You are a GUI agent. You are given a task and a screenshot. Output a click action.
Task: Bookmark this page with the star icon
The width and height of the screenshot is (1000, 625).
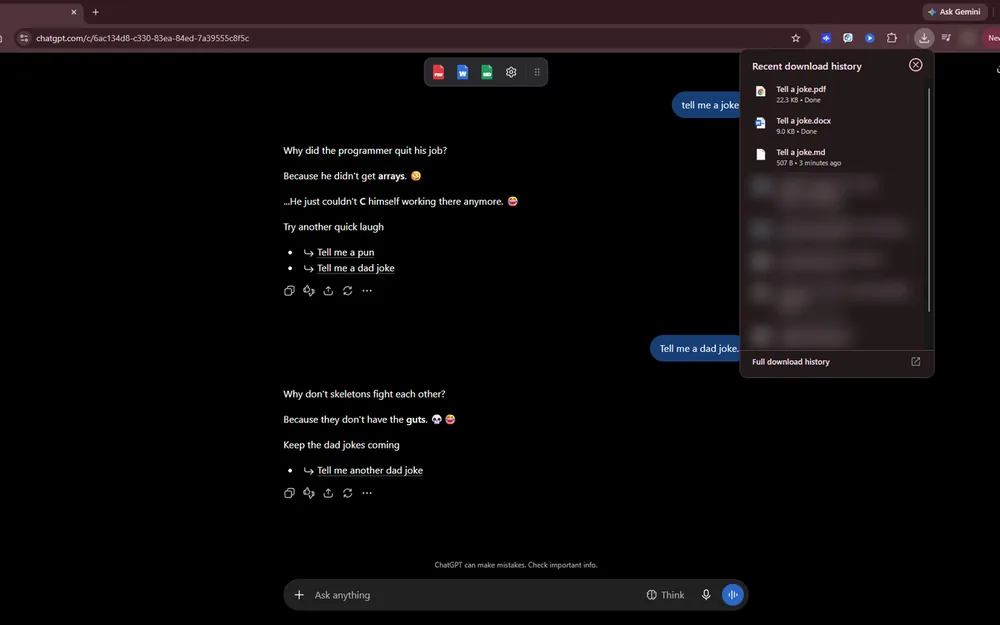tap(795, 38)
